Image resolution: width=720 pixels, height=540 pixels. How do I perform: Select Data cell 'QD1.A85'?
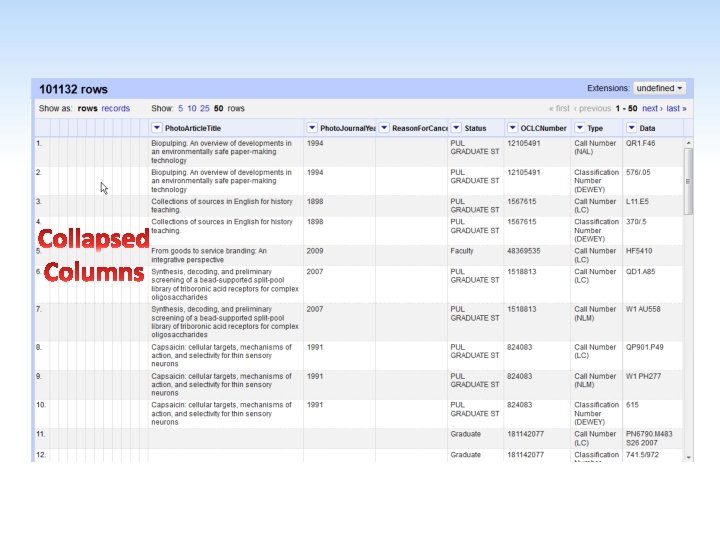click(x=641, y=271)
